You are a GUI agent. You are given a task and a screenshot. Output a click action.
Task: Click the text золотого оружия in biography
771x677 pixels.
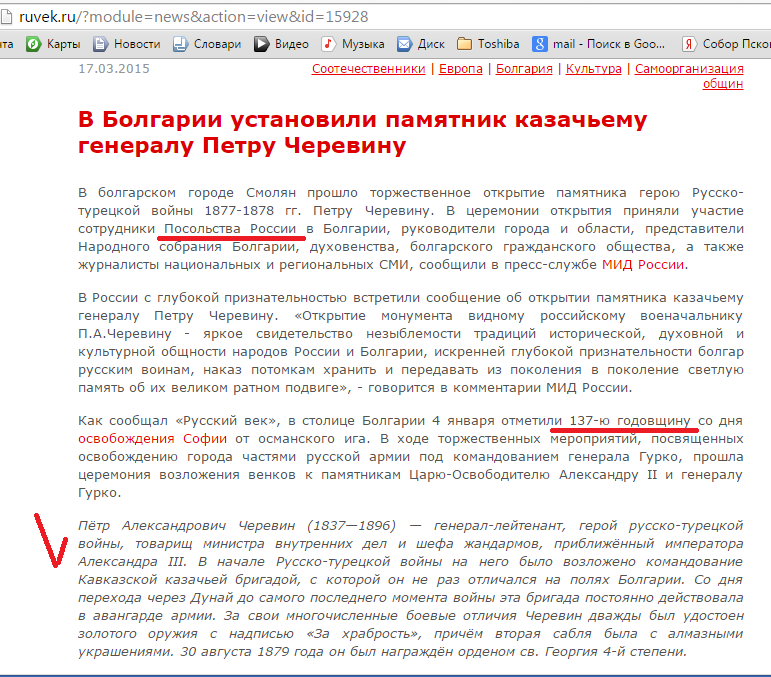138,634
